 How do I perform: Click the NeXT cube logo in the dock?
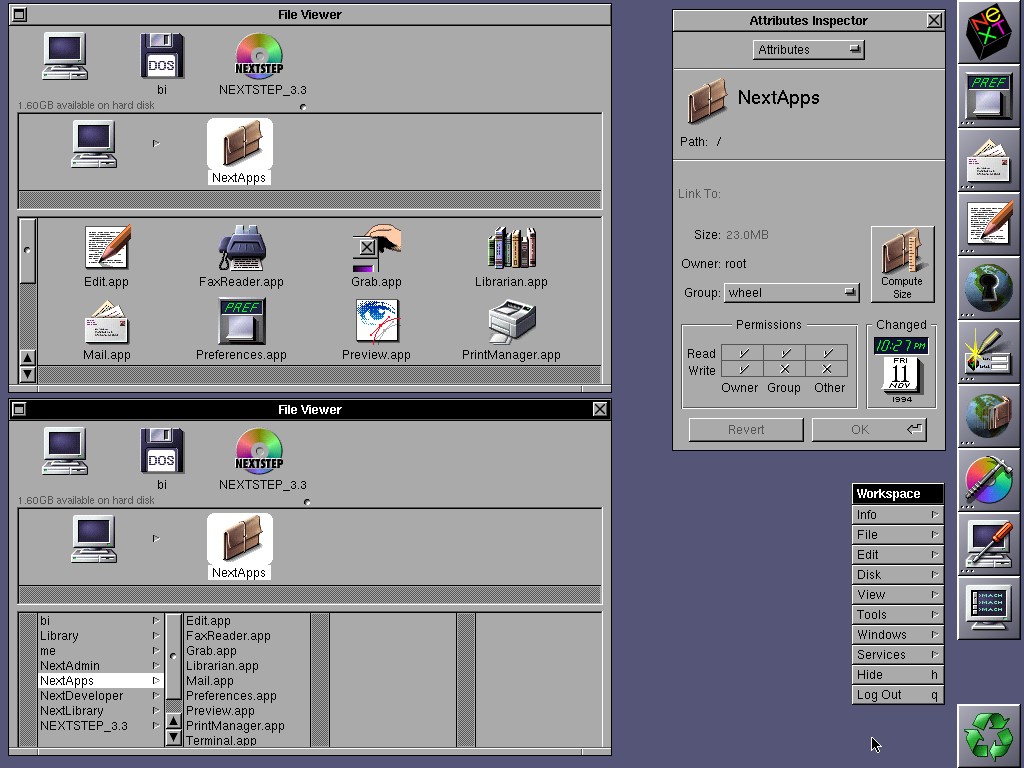pyautogui.click(x=988, y=31)
